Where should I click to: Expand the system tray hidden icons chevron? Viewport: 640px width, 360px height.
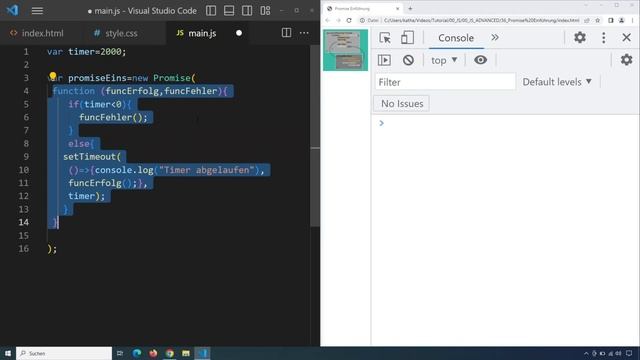pos(586,353)
